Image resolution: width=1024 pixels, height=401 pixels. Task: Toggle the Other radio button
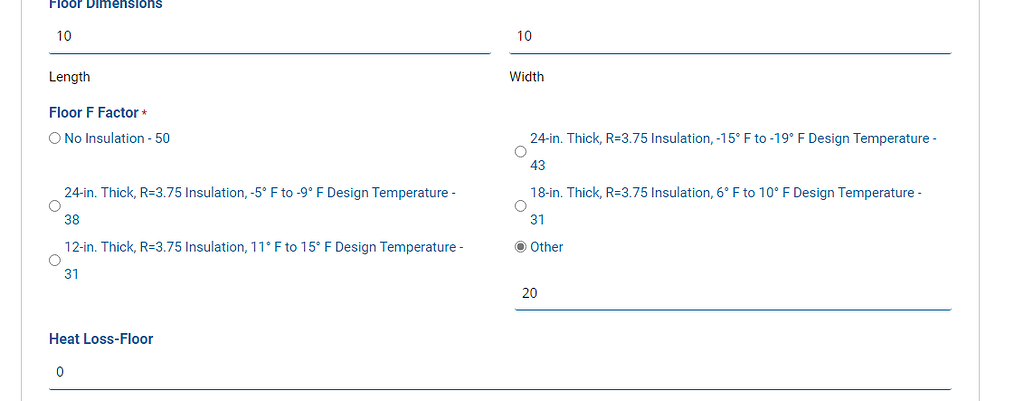(x=520, y=248)
